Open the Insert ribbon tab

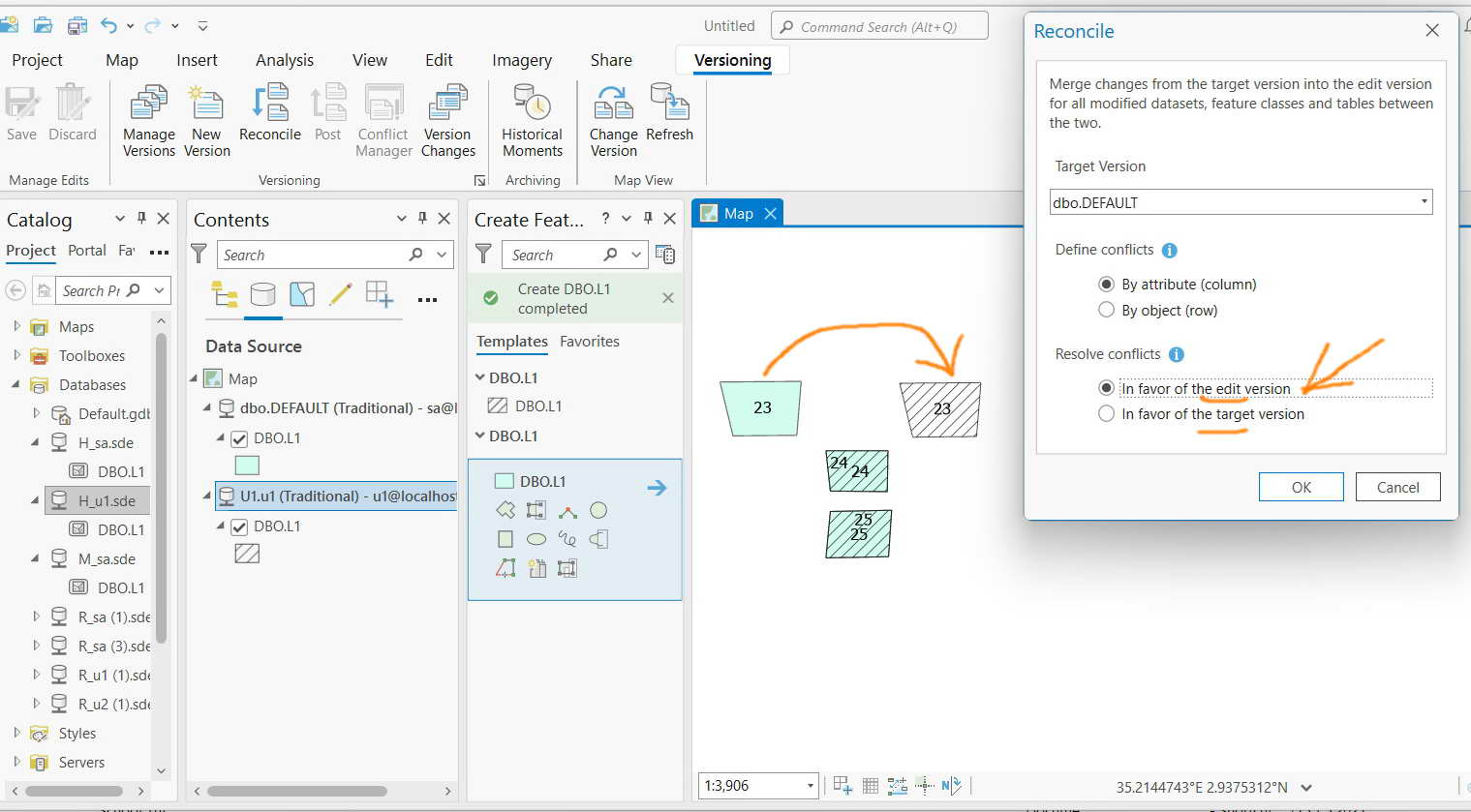[197, 60]
